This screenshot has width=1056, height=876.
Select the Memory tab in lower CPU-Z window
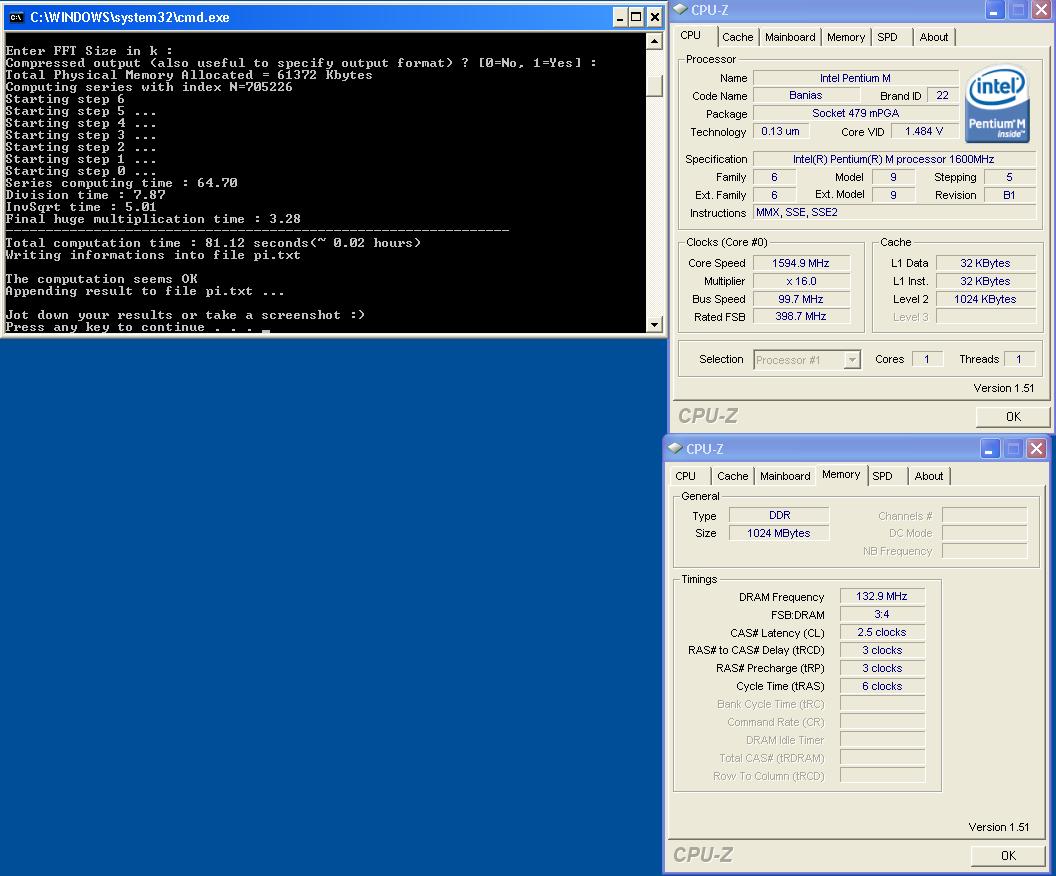point(841,474)
